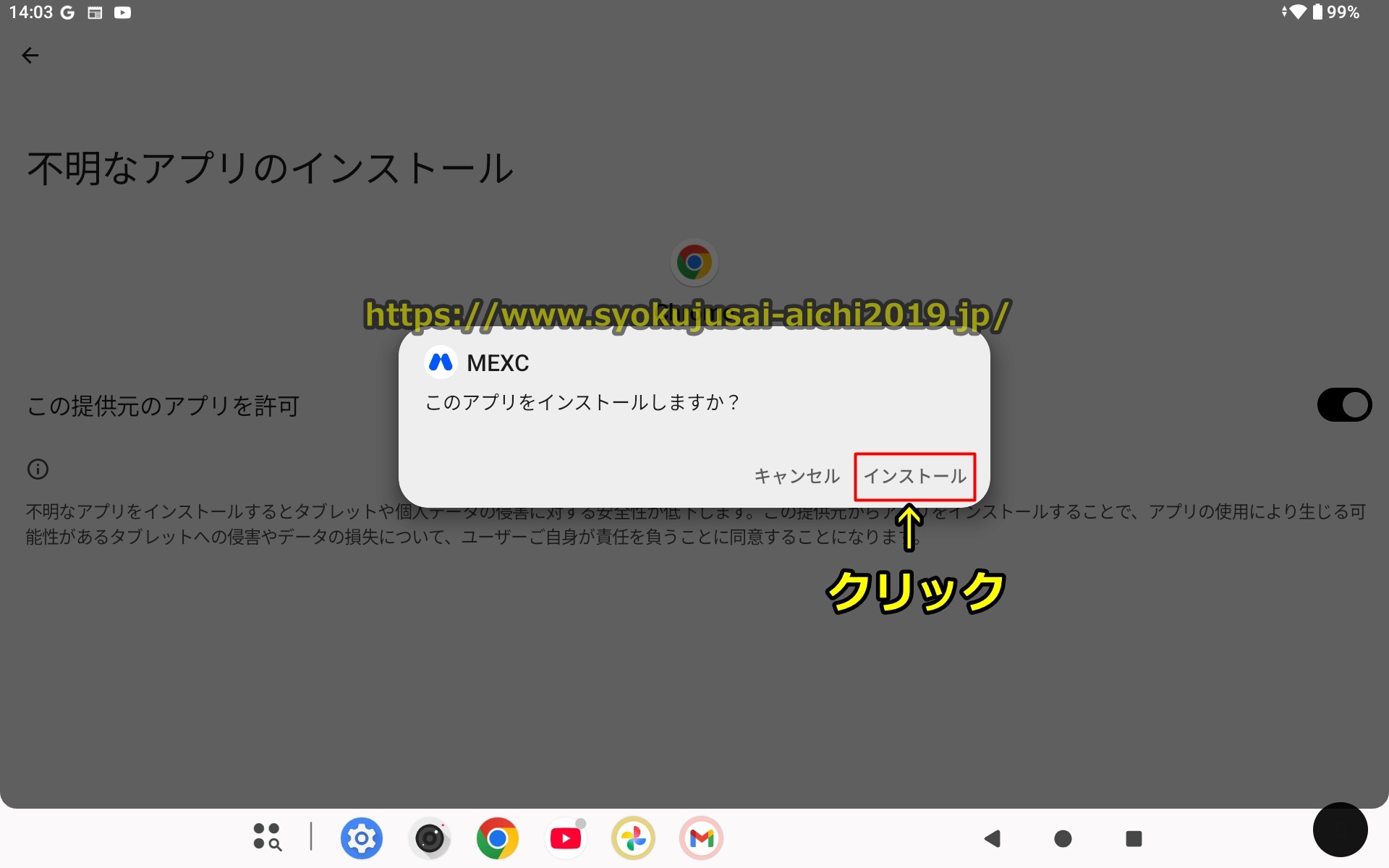Toggle the 'この提供元のアプリを許可' switch

tap(1344, 405)
